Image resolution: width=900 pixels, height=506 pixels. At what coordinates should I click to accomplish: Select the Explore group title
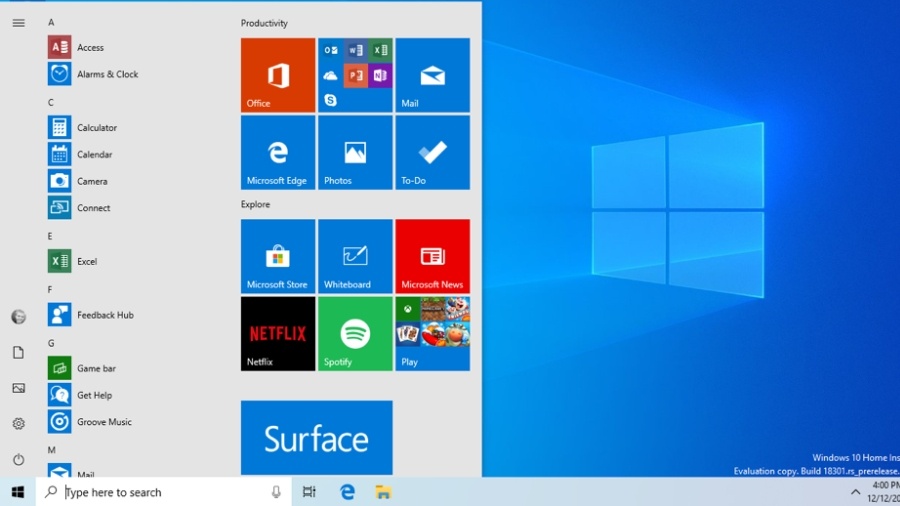pyautogui.click(x=255, y=204)
